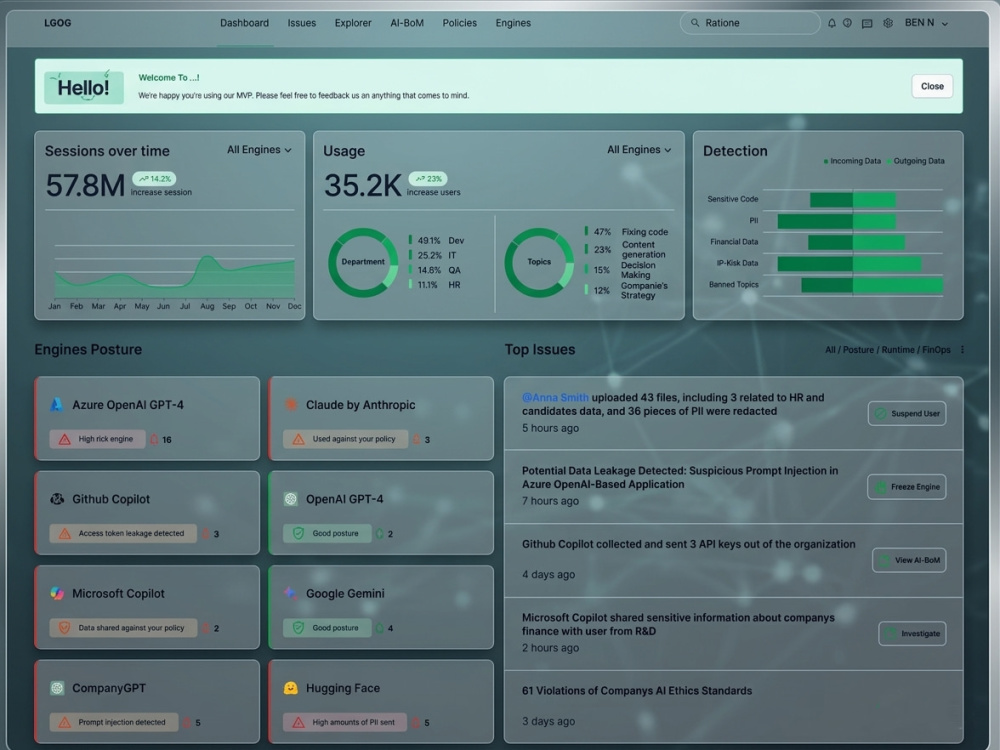Click warning triangle on High risk engine badge
1000x750 pixels.
[x=64, y=439]
